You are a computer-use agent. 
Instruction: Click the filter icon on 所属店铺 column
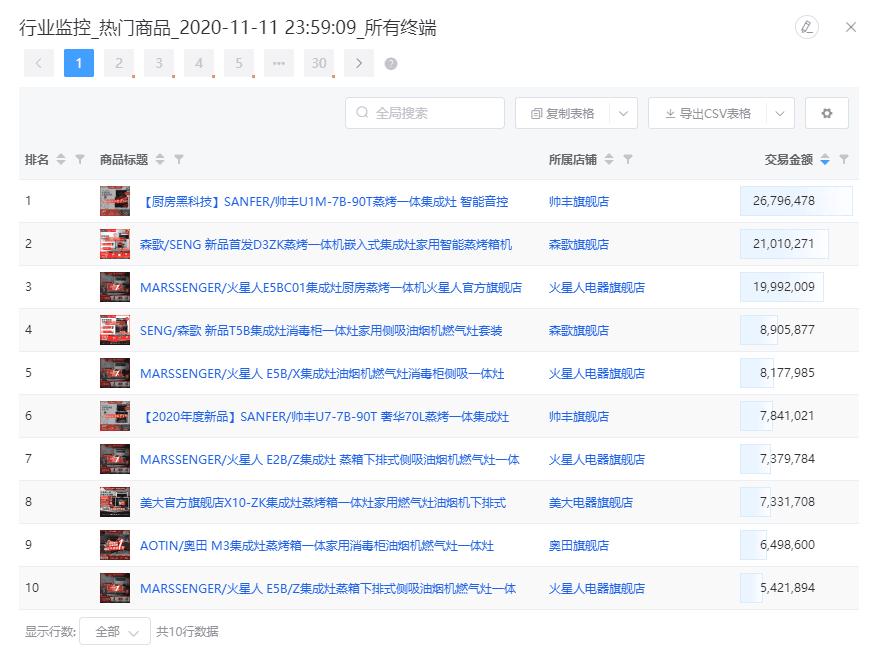click(629, 158)
